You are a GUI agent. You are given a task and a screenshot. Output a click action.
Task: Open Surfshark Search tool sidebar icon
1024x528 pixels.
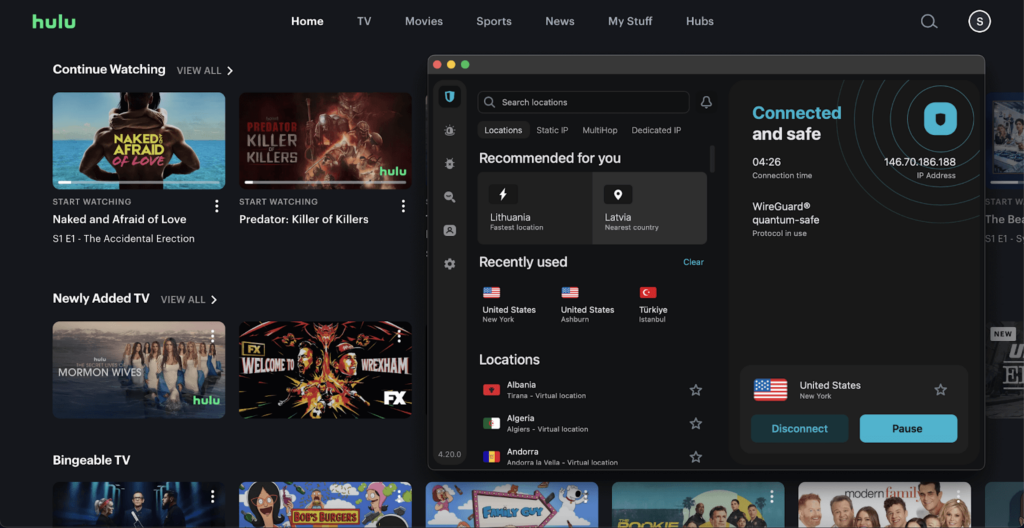point(449,197)
